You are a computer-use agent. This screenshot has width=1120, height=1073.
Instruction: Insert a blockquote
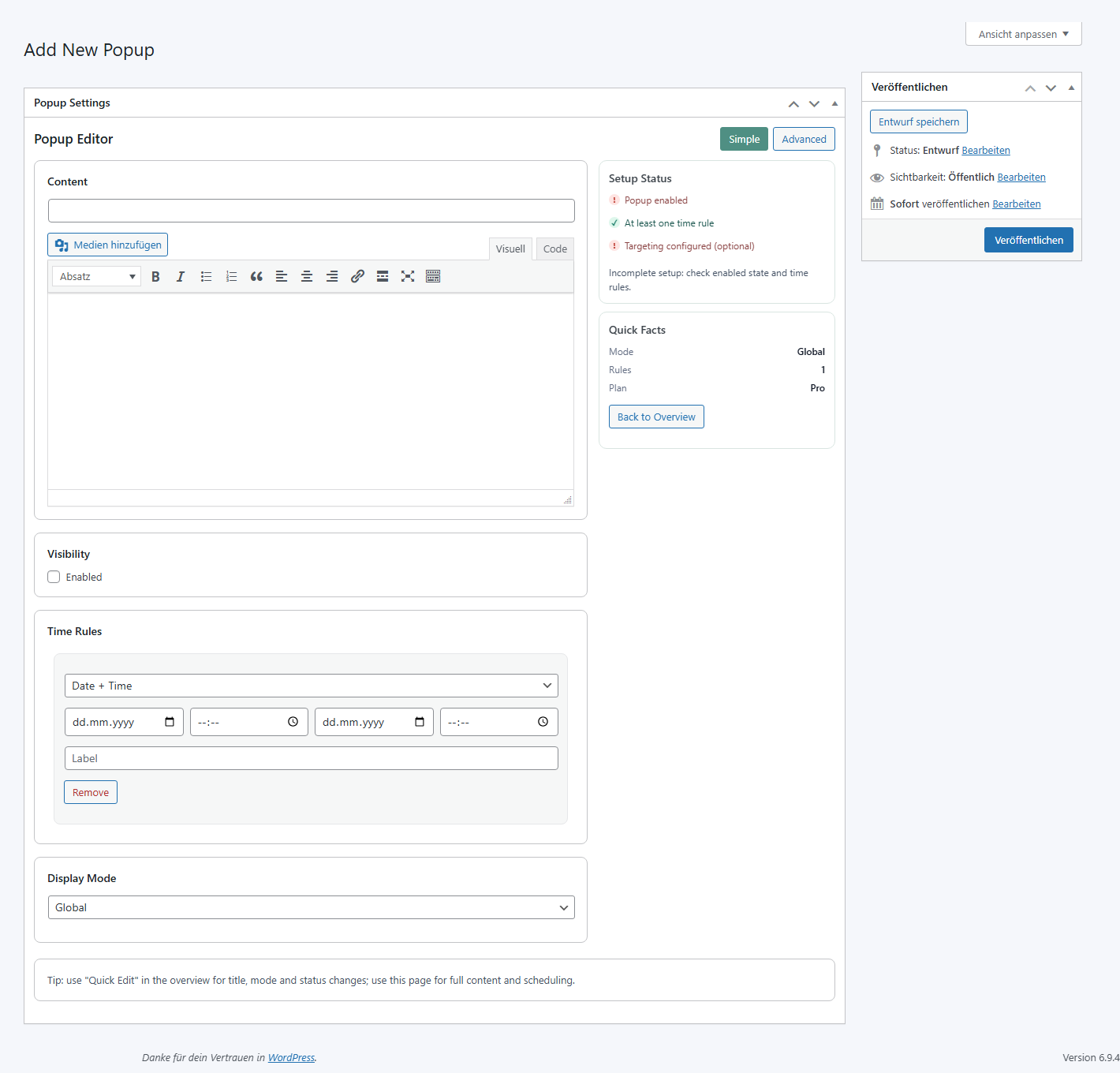256,276
